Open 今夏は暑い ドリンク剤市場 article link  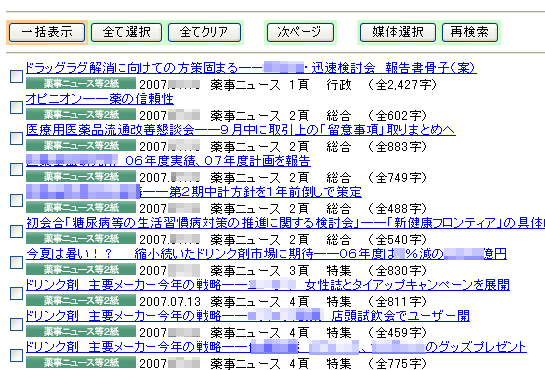click(x=266, y=254)
